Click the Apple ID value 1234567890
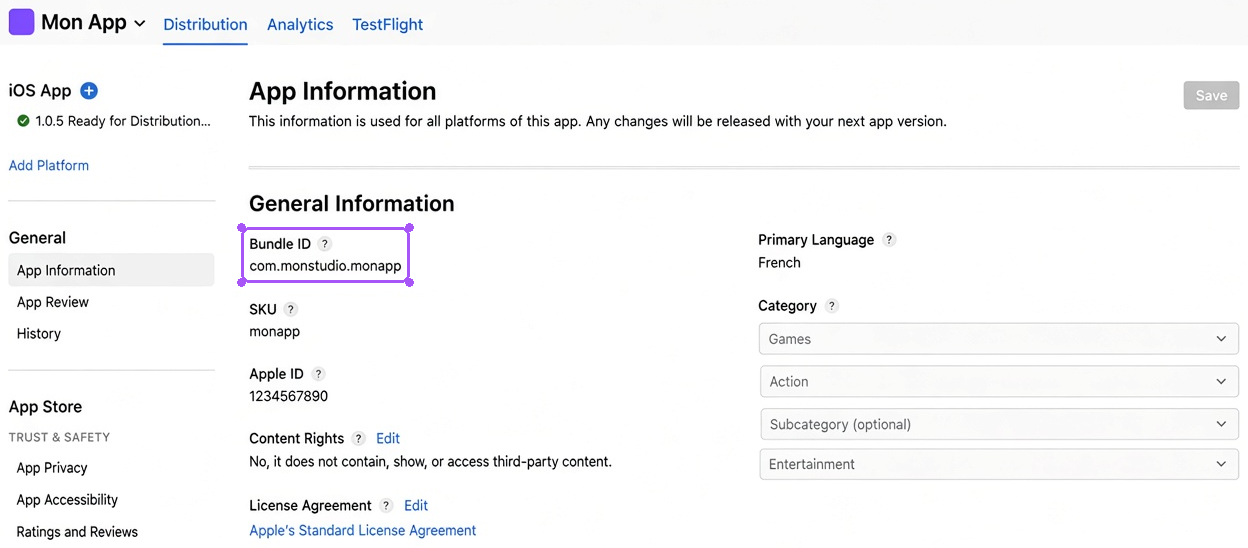This screenshot has width=1248, height=548. pyautogui.click(x=288, y=396)
